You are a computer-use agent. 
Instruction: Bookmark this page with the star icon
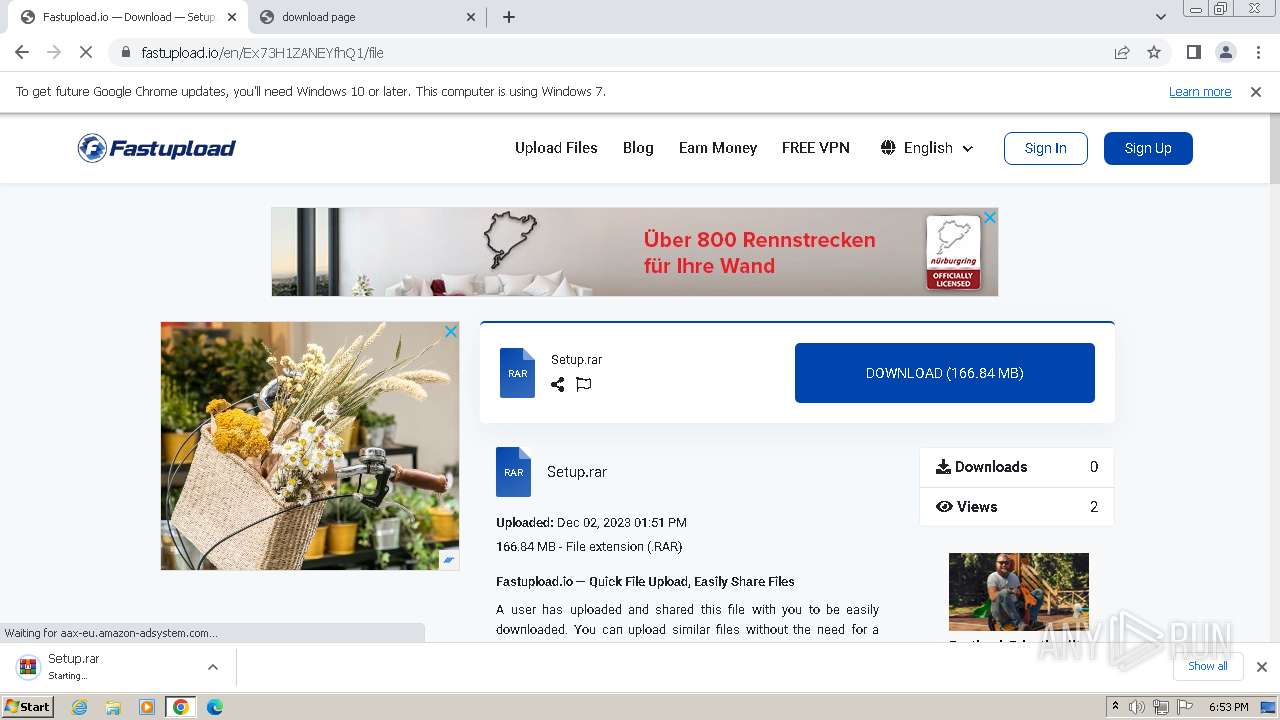(1154, 52)
